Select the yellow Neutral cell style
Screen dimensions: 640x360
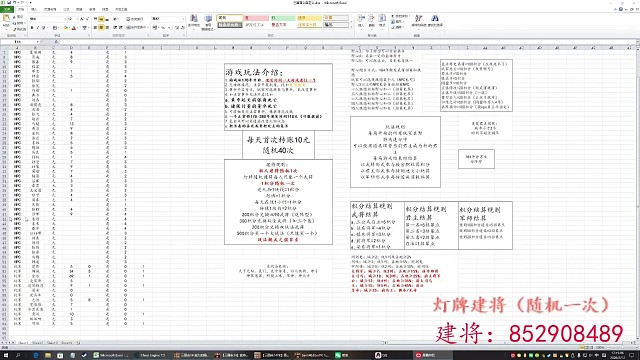pos(309,18)
